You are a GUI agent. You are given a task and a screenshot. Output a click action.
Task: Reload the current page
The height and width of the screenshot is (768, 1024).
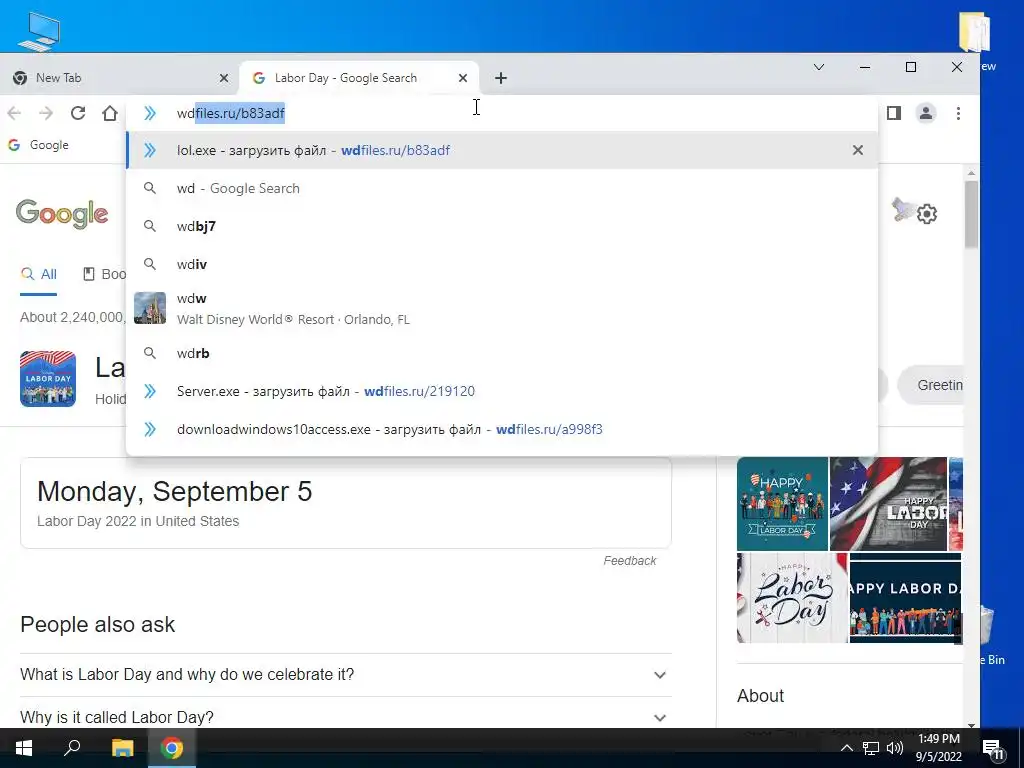[78, 113]
